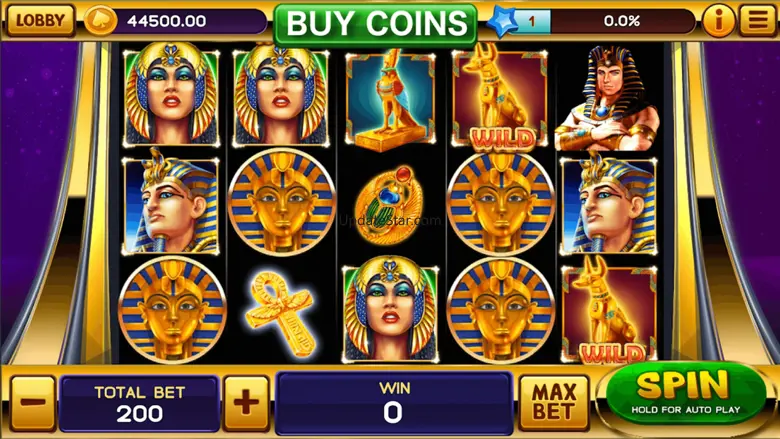
Task: Tap the crossed-arms pharaoh symbol
Action: 607,98
